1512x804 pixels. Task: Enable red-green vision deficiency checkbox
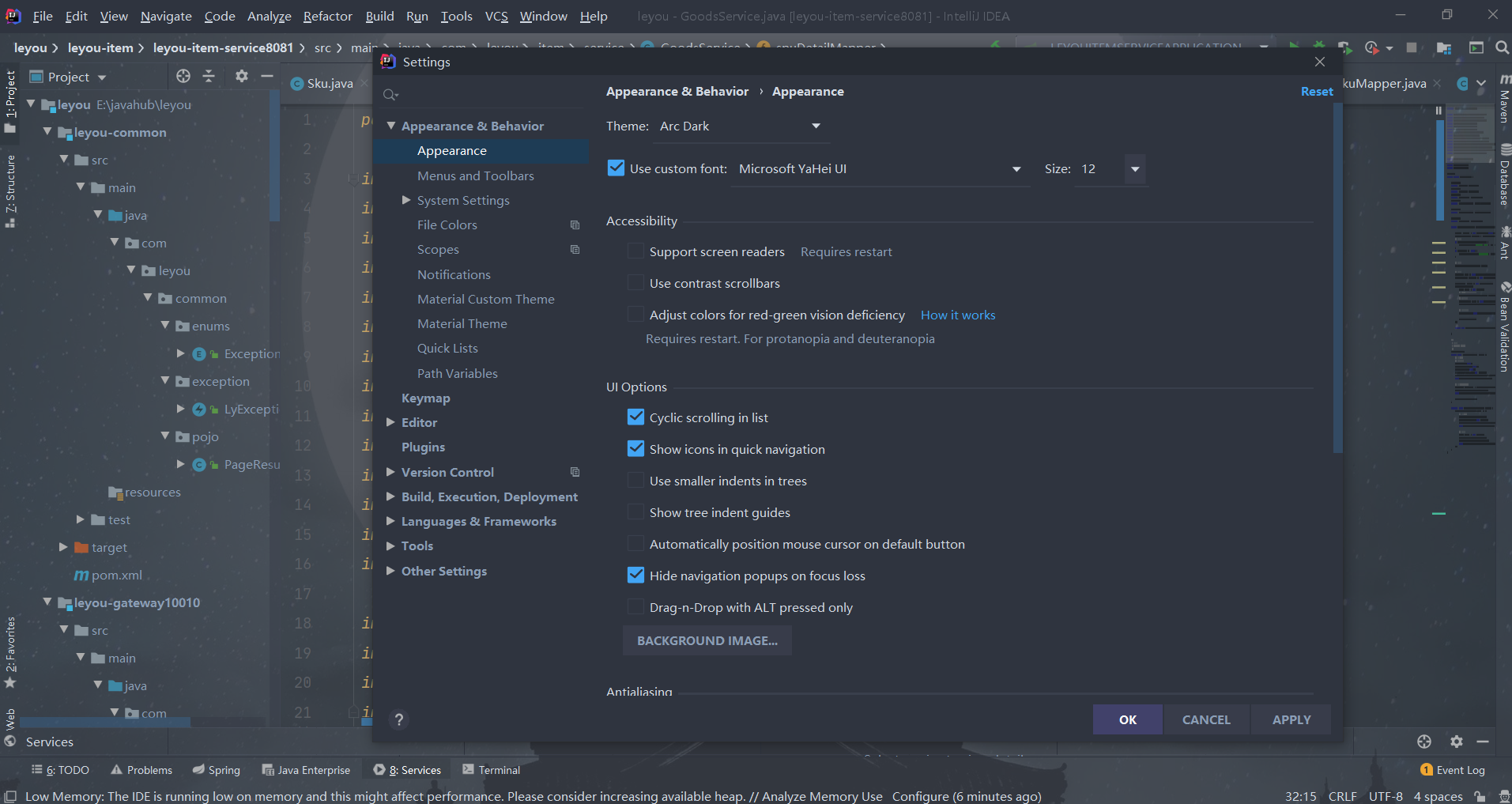(635, 315)
